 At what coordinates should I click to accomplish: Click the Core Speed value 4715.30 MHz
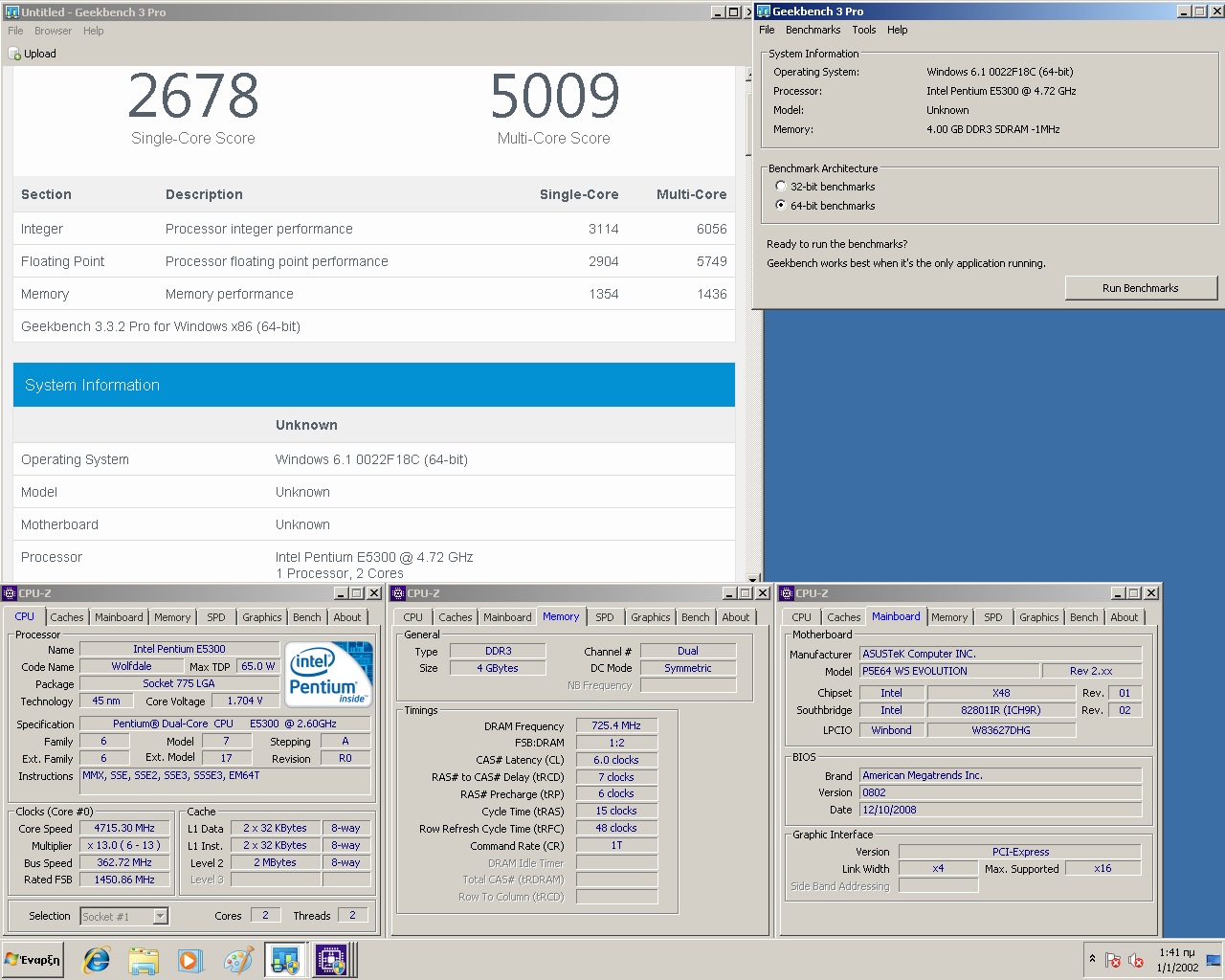(124, 828)
